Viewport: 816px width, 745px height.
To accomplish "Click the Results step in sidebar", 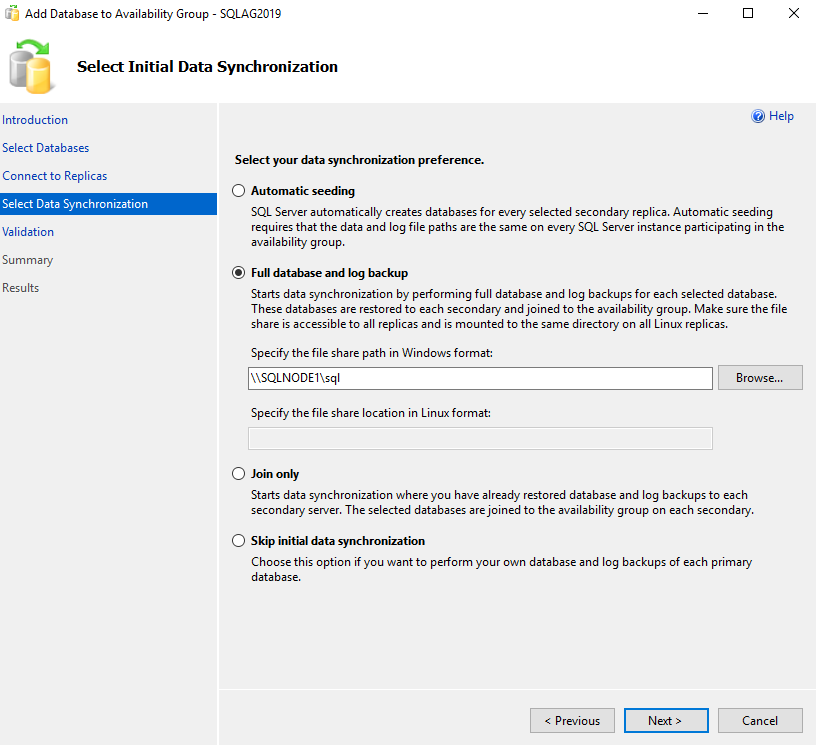I will pos(21,288).
